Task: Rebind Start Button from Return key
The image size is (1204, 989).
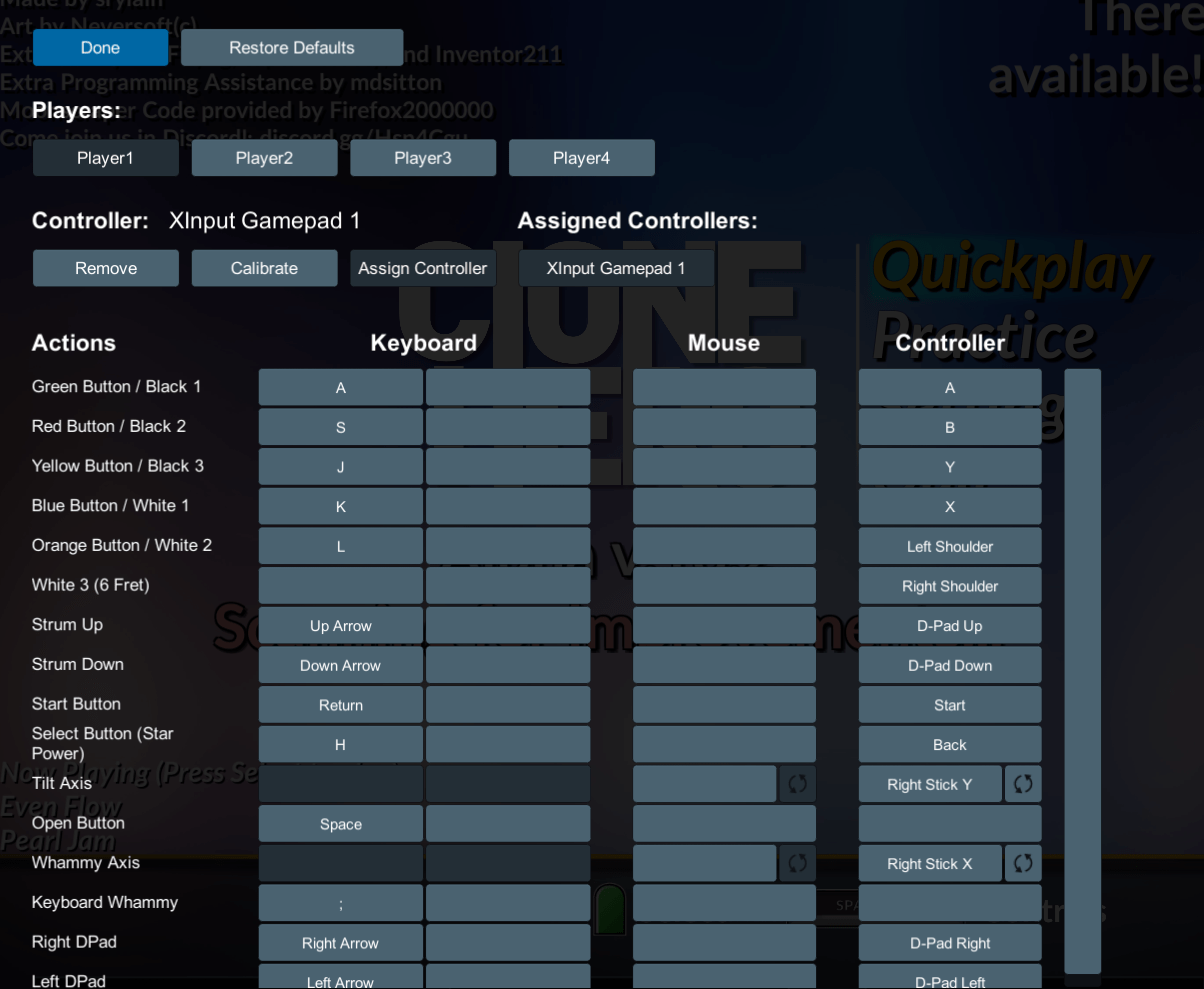Action: [340, 705]
